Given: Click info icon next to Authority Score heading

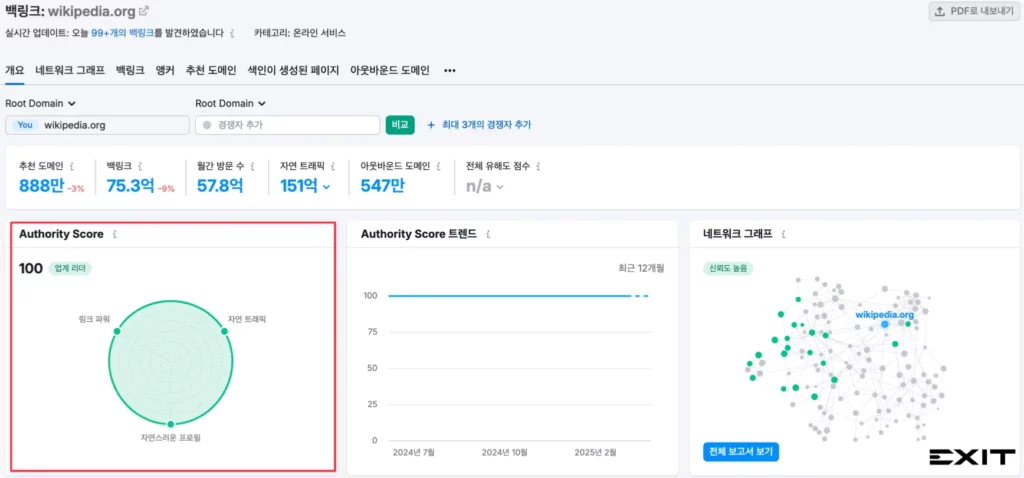Looking at the screenshot, I should pos(115,234).
